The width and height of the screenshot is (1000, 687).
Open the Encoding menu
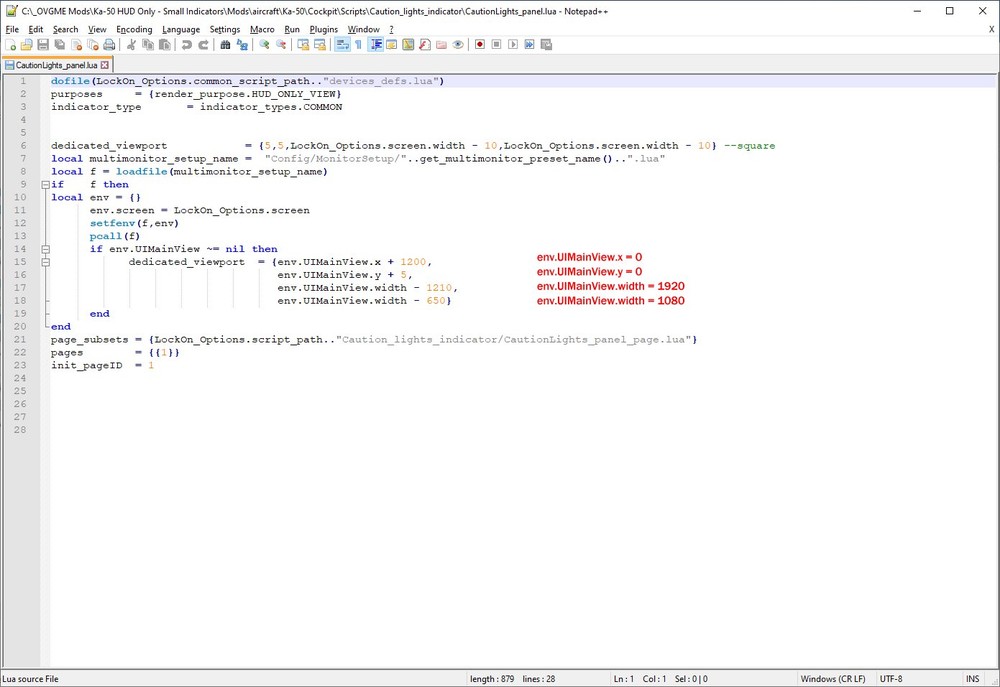134,29
